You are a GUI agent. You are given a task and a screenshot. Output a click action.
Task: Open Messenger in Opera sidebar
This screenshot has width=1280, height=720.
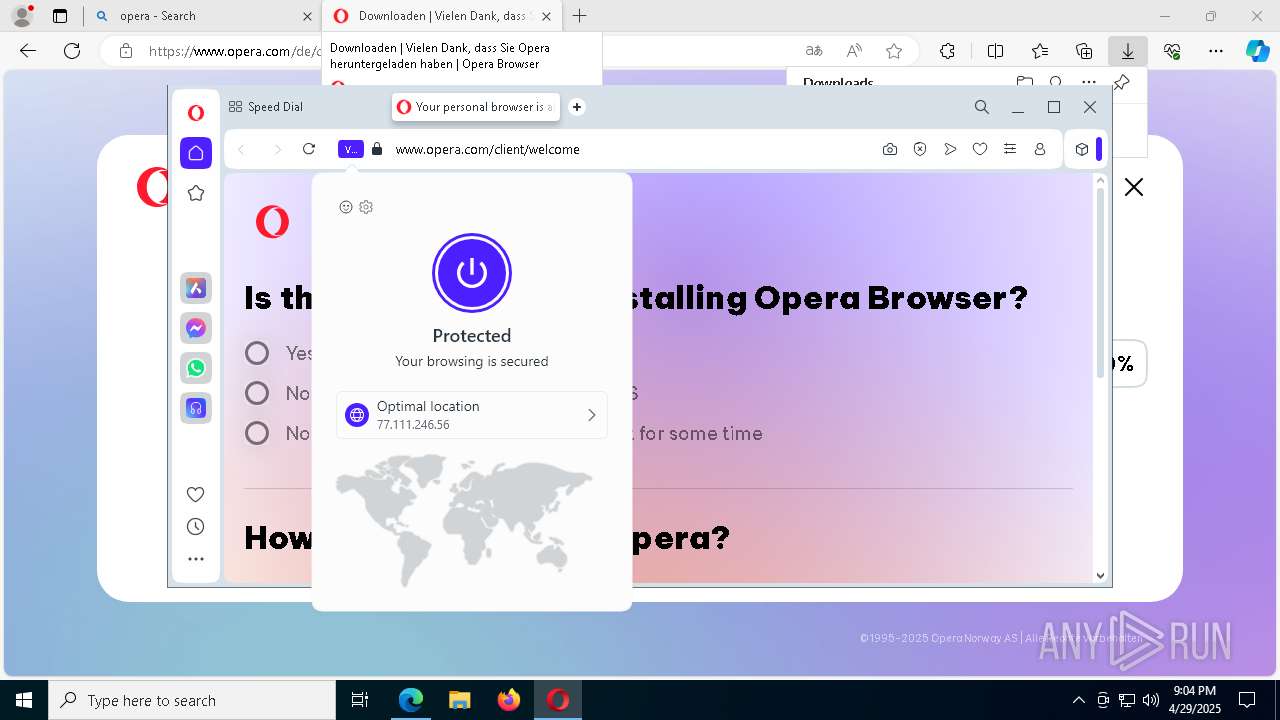point(196,328)
